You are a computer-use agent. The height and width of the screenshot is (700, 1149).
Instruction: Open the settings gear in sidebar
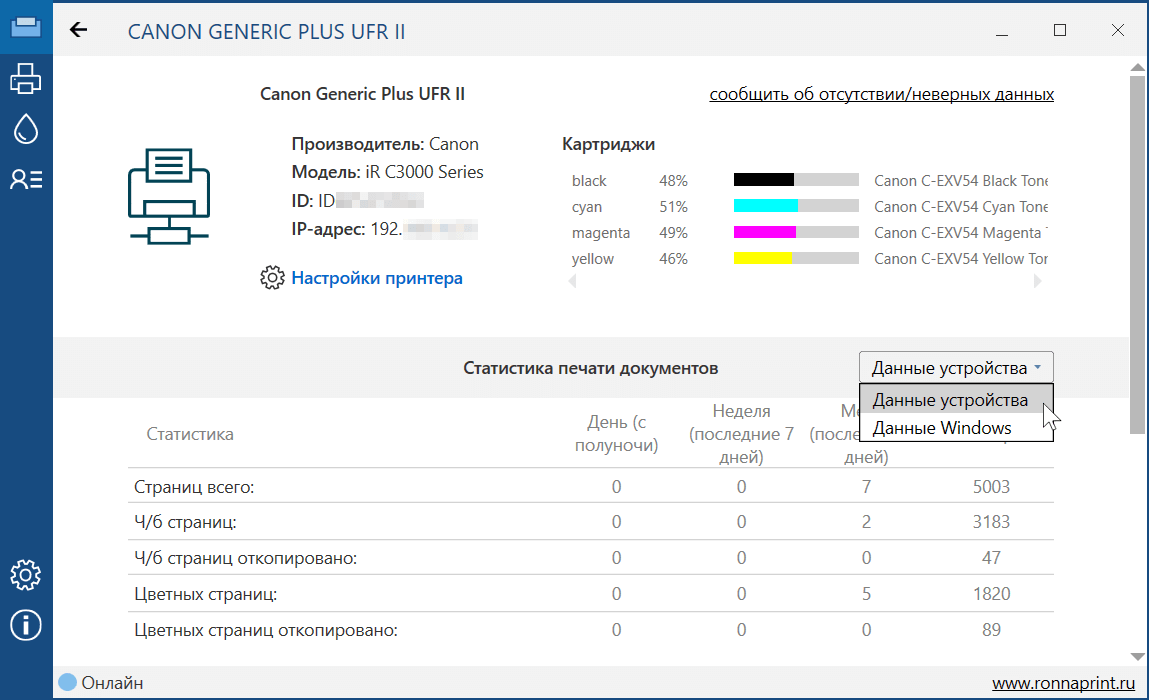click(x=26, y=575)
